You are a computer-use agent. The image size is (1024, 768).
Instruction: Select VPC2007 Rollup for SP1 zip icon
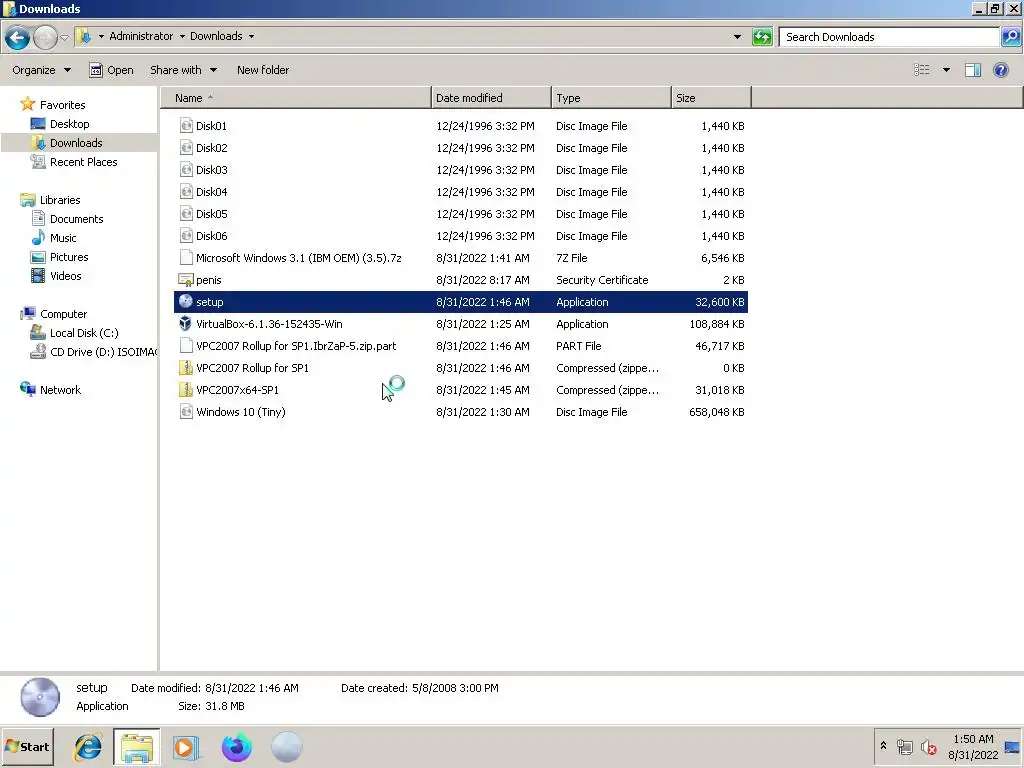tap(186, 368)
